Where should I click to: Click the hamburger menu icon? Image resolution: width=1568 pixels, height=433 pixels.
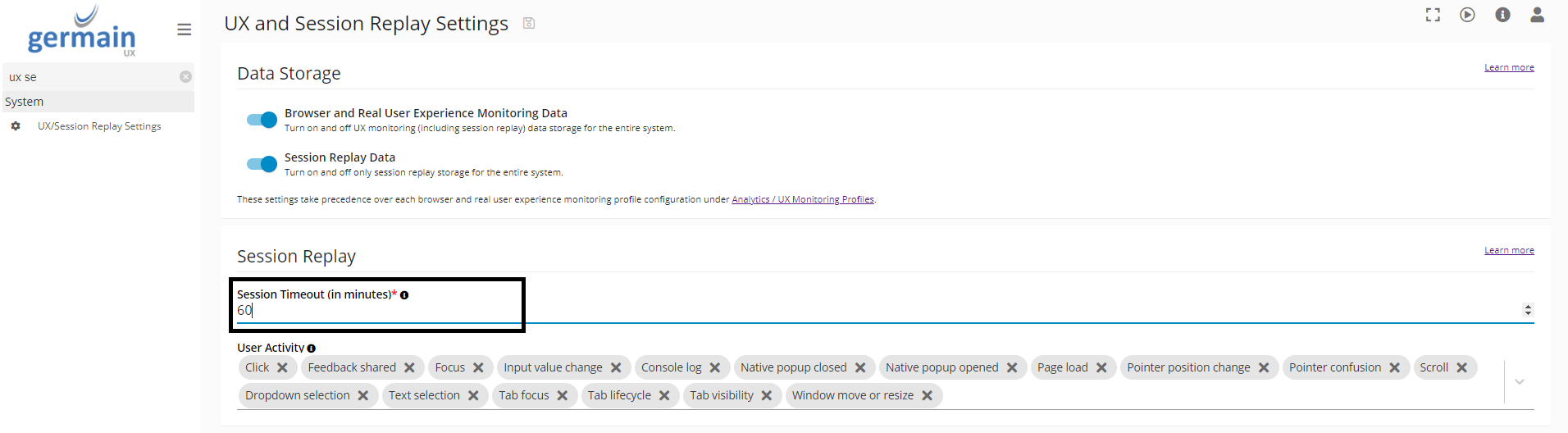point(184,30)
